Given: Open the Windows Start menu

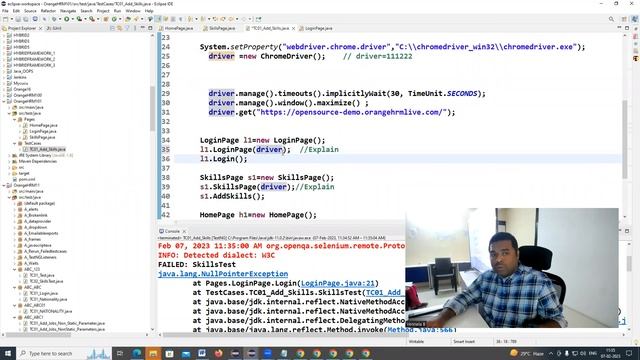Looking at the screenshot, I should (8, 353).
